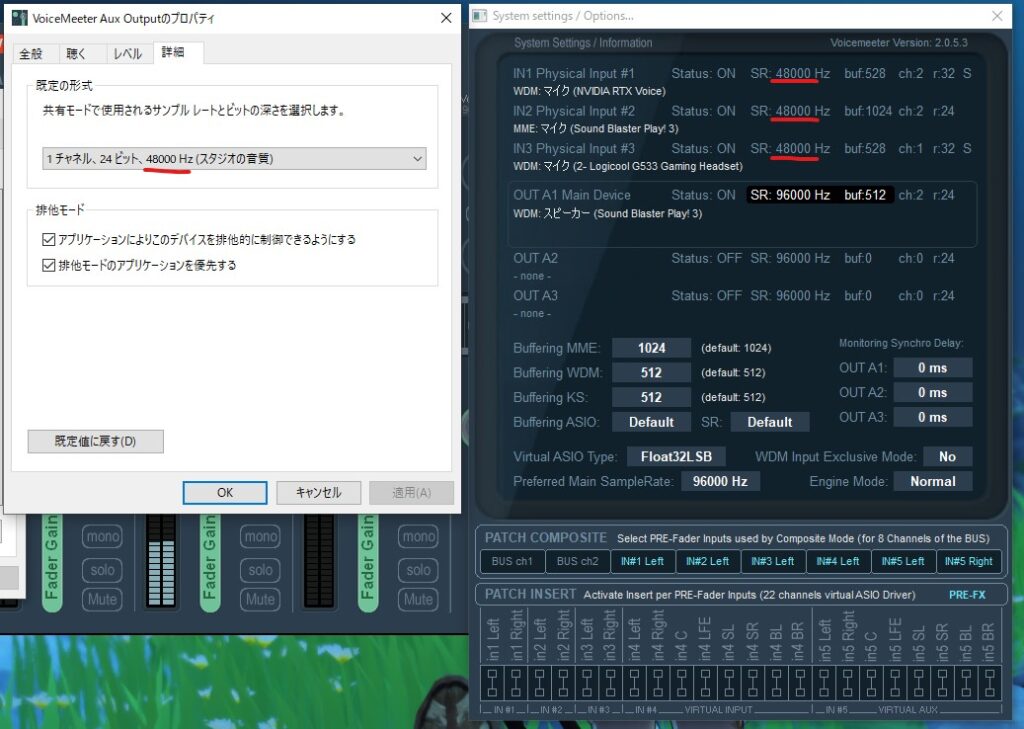Image resolution: width=1024 pixels, height=729 pixels.
Task: Click 既定値に戻す restore defaults button
Action: pyautogui.click(x=95, y=441)
